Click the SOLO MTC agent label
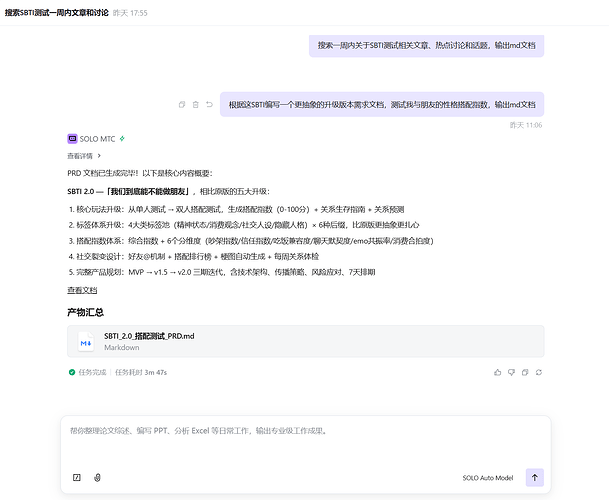Image resolution: width=609 pixels, height=500 pixels. tap(98, 139)
